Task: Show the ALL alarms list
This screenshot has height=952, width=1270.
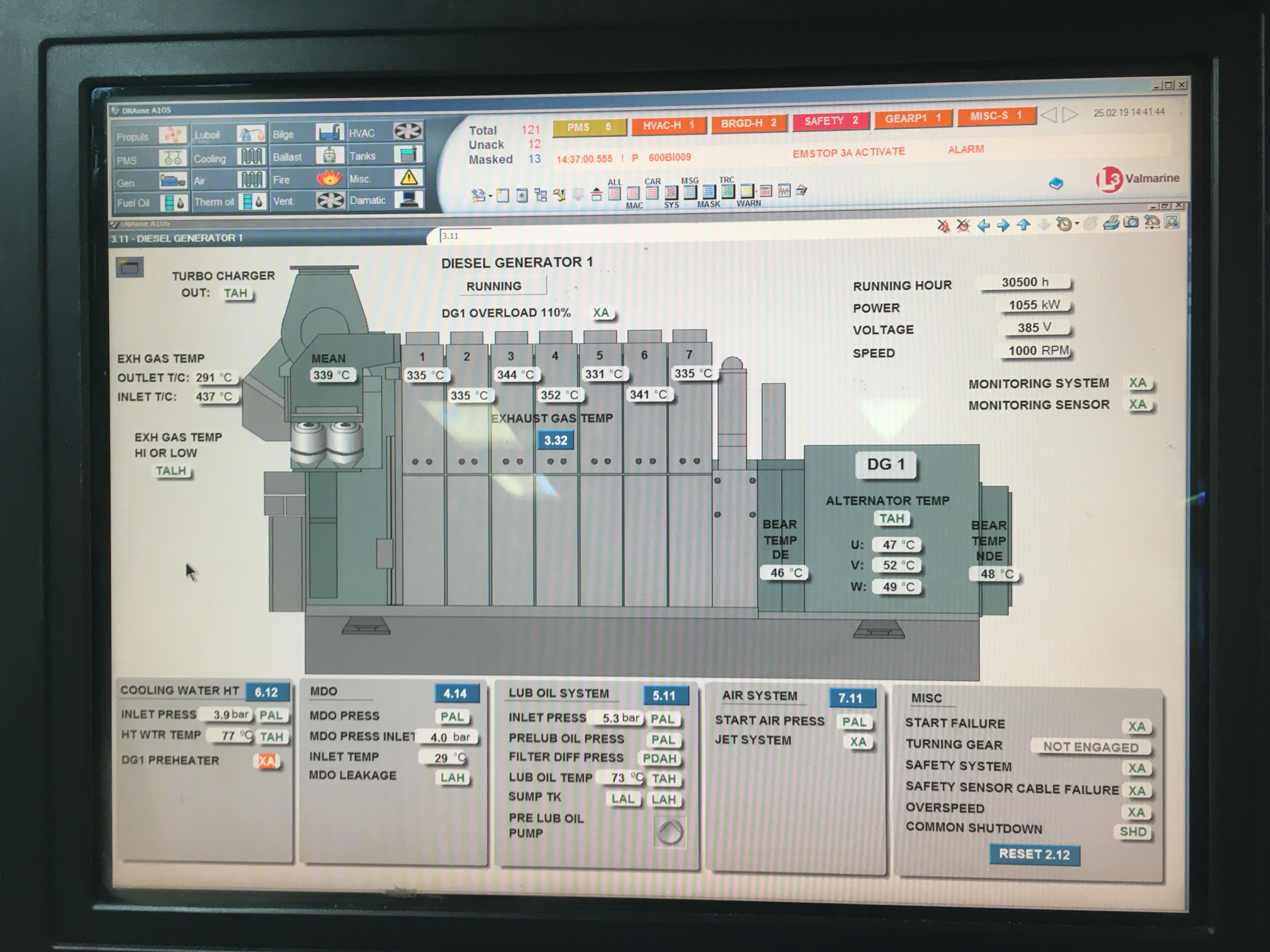Action: click(x=614, y=193)
